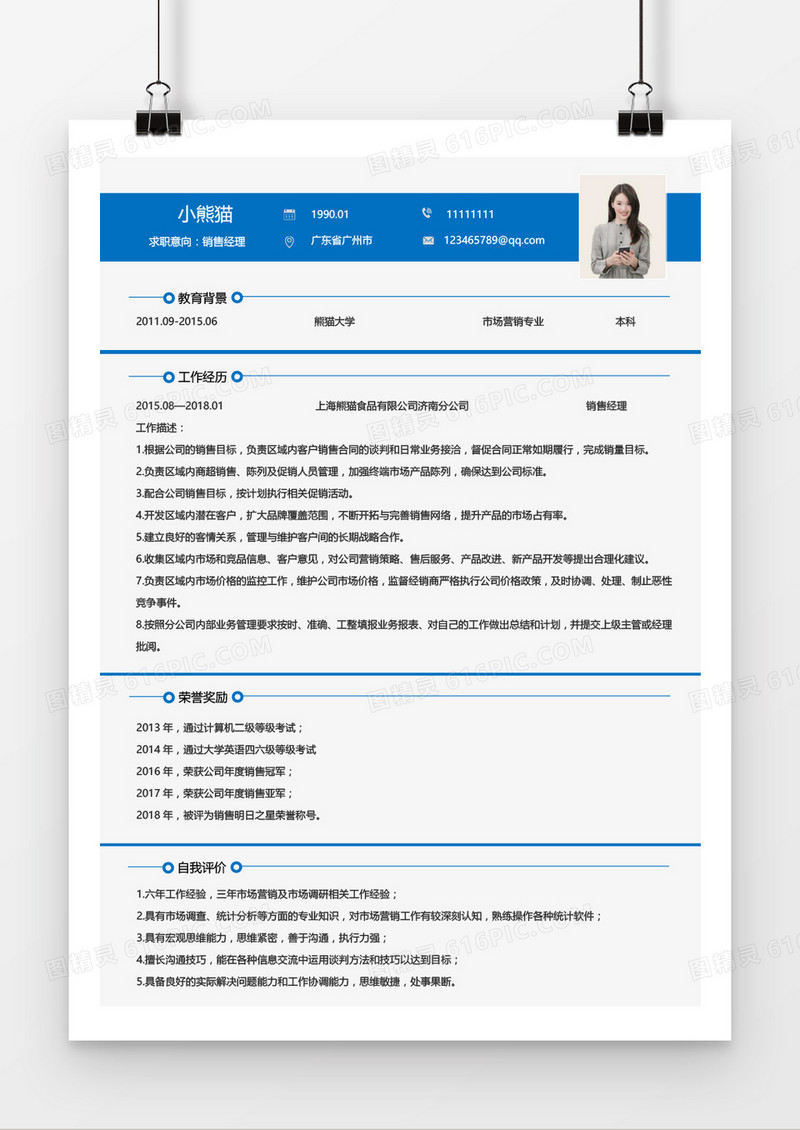Image resolution: width=800 pixels, height=1130 pixels.
Task: Click work item 6 beginning 收集区域内市场和竞品信息
Action: tap(394, 559)
